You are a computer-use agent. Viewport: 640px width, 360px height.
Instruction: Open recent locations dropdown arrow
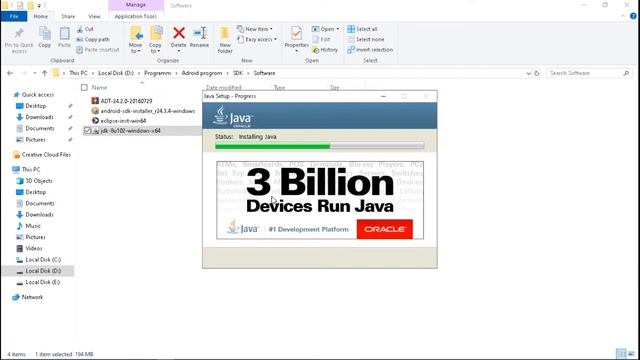pos(35,73)
